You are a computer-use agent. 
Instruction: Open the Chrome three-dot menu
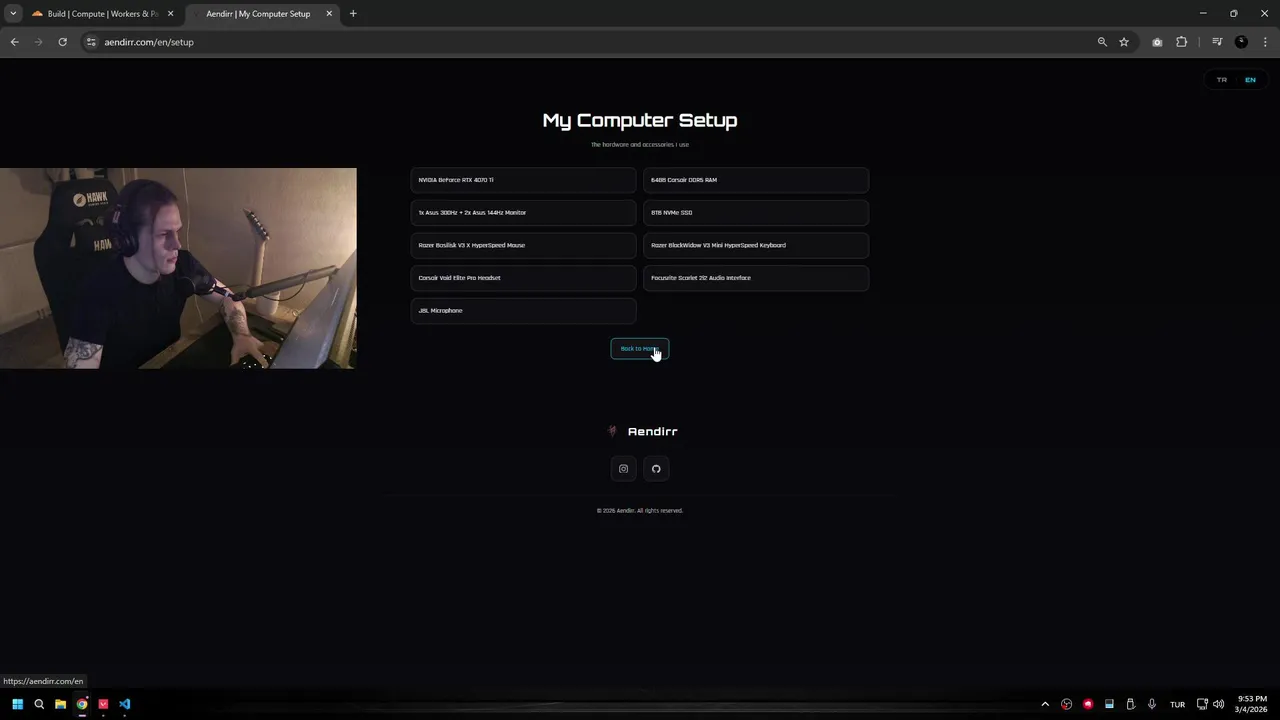pos(1266,42)
